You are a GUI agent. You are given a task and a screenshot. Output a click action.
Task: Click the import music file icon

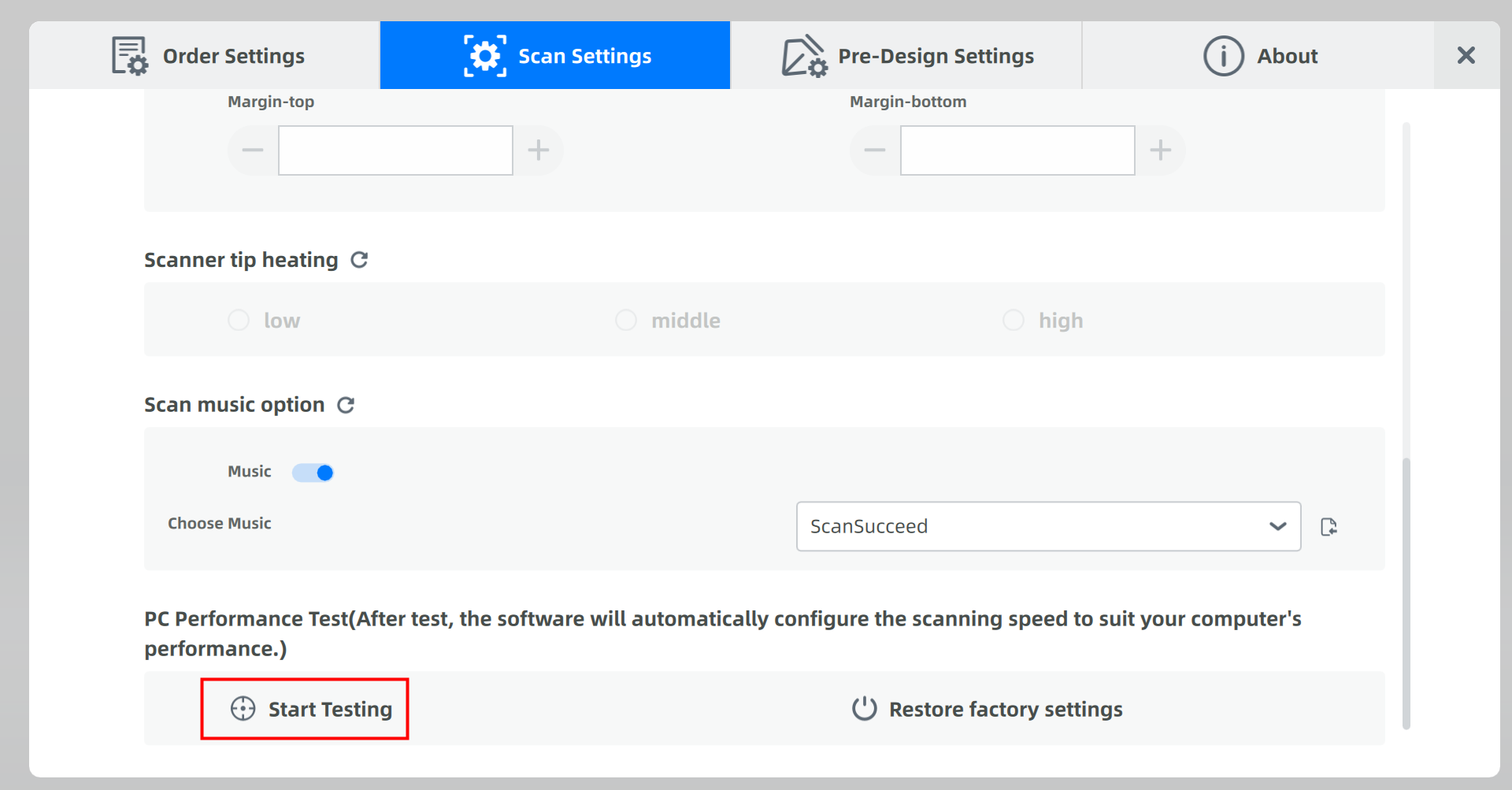[x=1329, y=527]
